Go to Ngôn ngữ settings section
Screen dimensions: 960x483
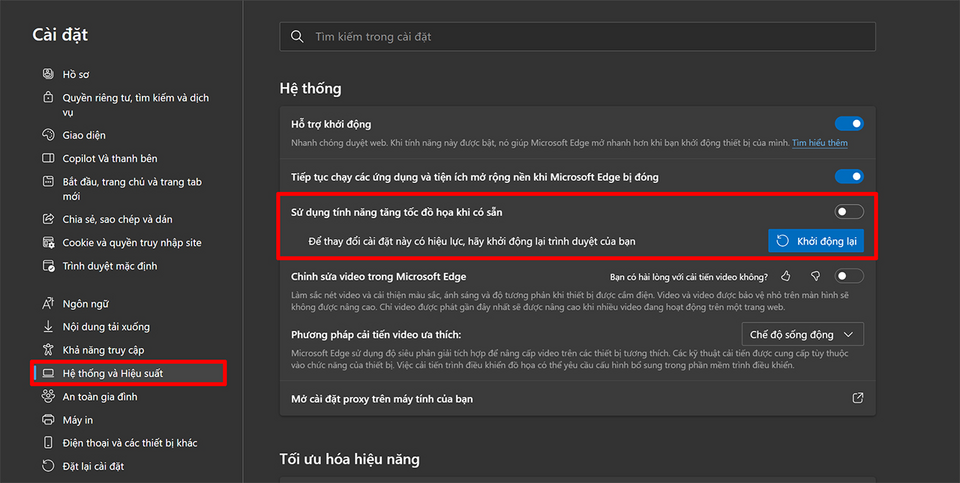point(85,303)
